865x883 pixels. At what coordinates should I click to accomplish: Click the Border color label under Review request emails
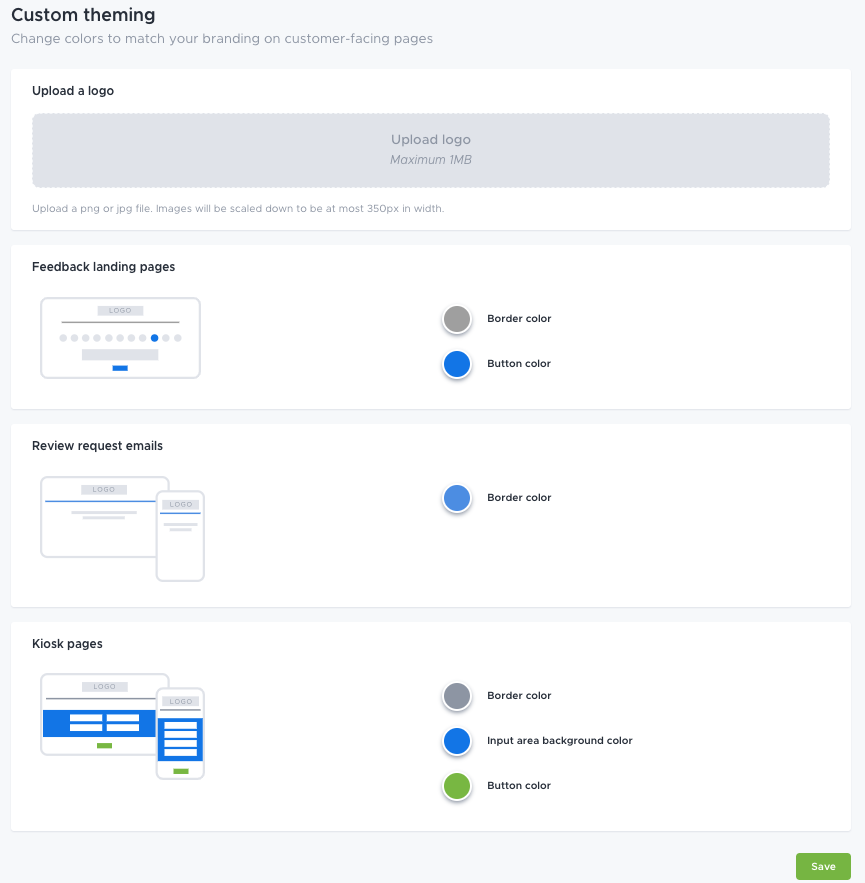(519, 497)
